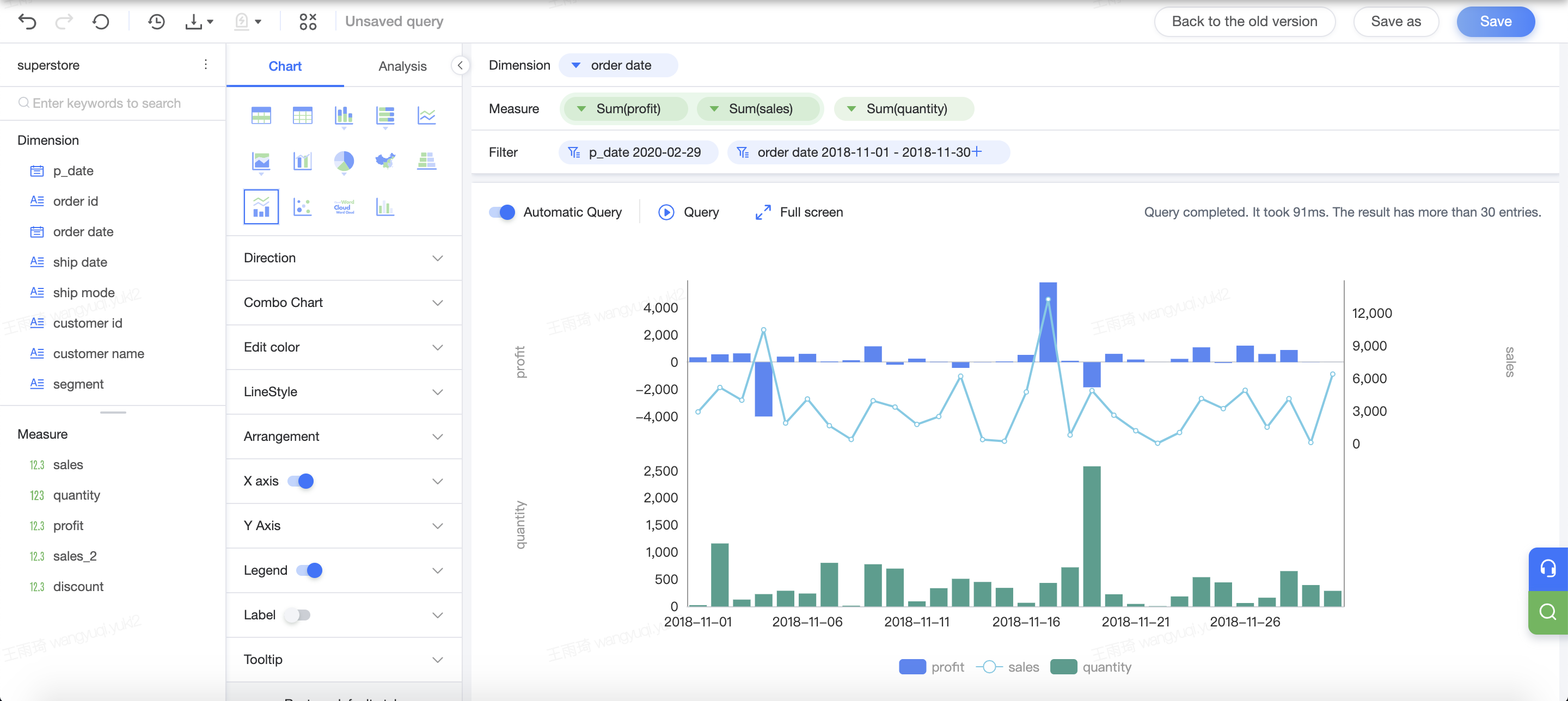Open the four-shapes apps icon
The height and width of the screenshot is (701, 1568).
(x=308, y=22)
